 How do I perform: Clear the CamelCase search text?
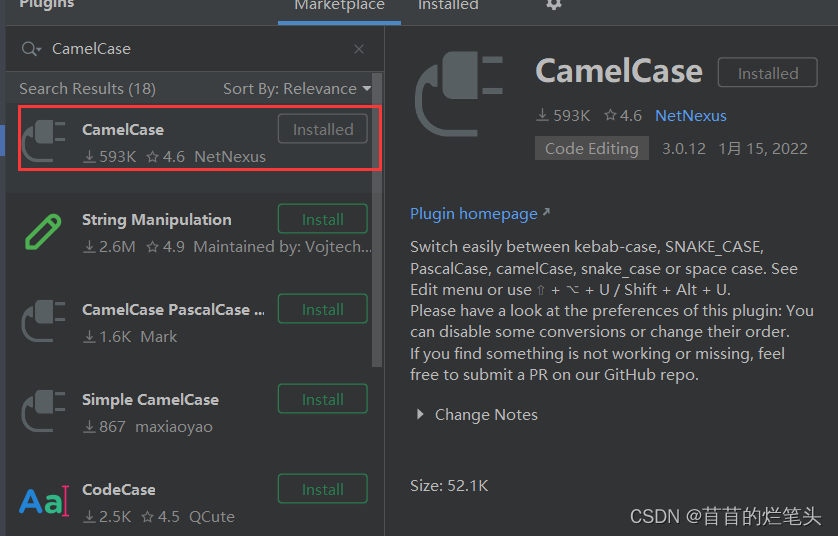tap(359, 49)
